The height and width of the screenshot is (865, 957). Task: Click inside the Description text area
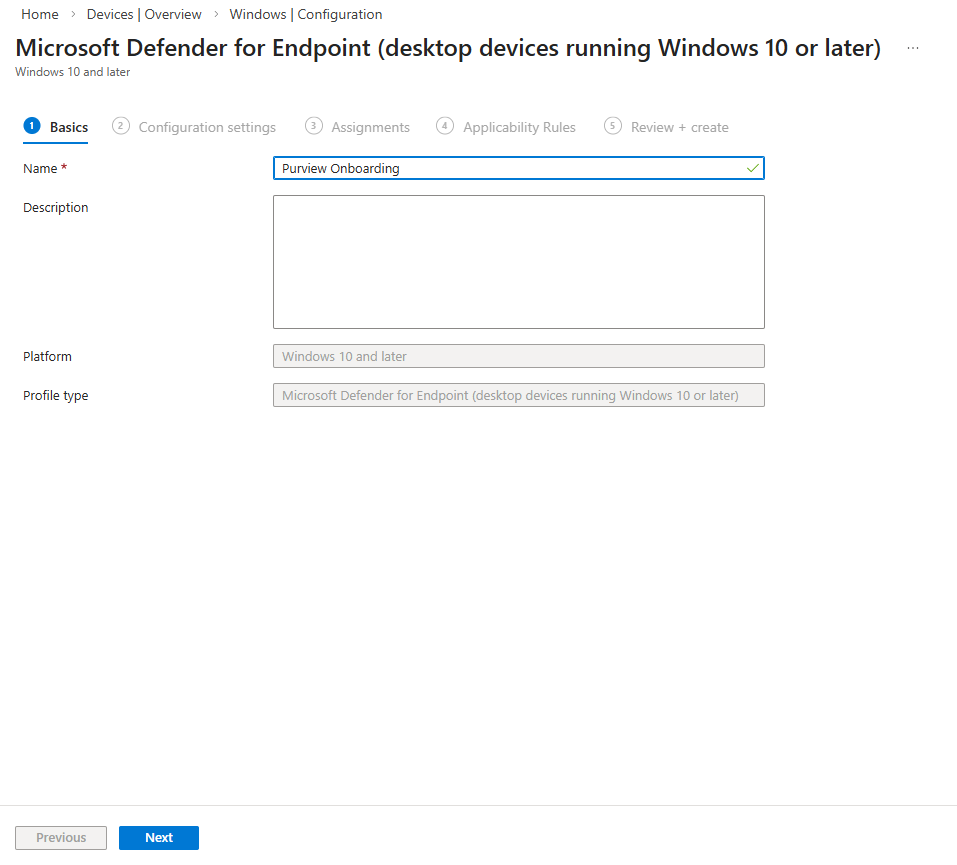tap(518, 262)
